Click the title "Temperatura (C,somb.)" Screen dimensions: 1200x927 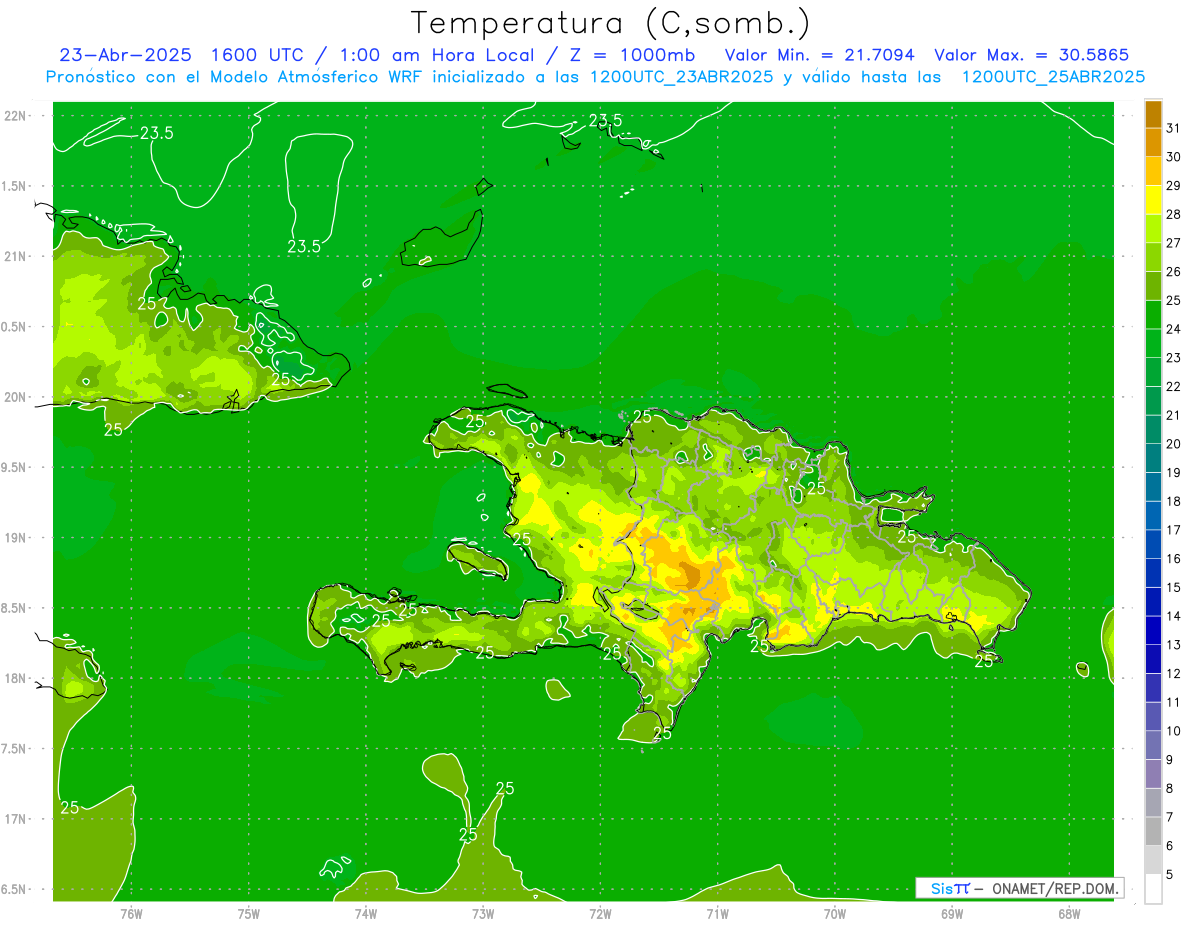(x=610, y=24)
